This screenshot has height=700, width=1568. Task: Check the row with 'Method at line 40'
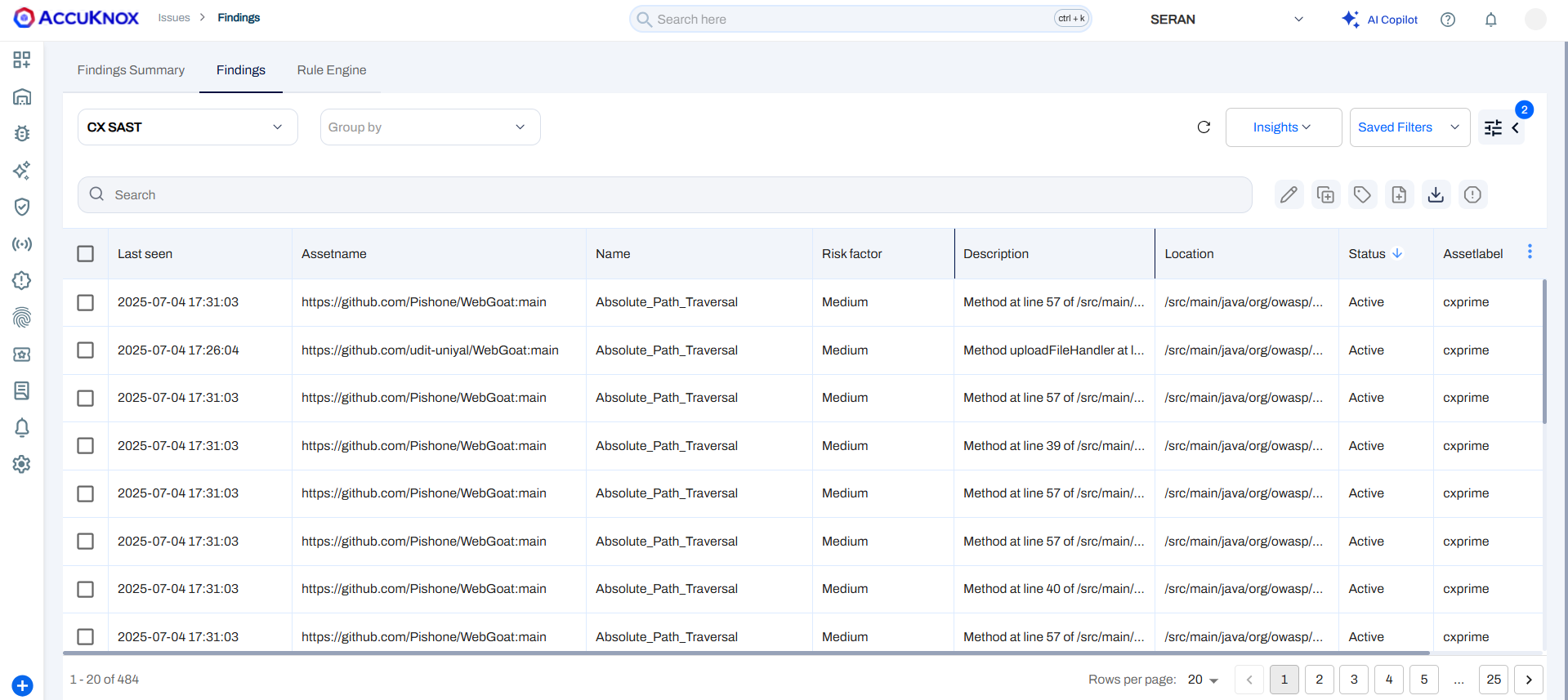pyautogui.click(x=86, y=589)
